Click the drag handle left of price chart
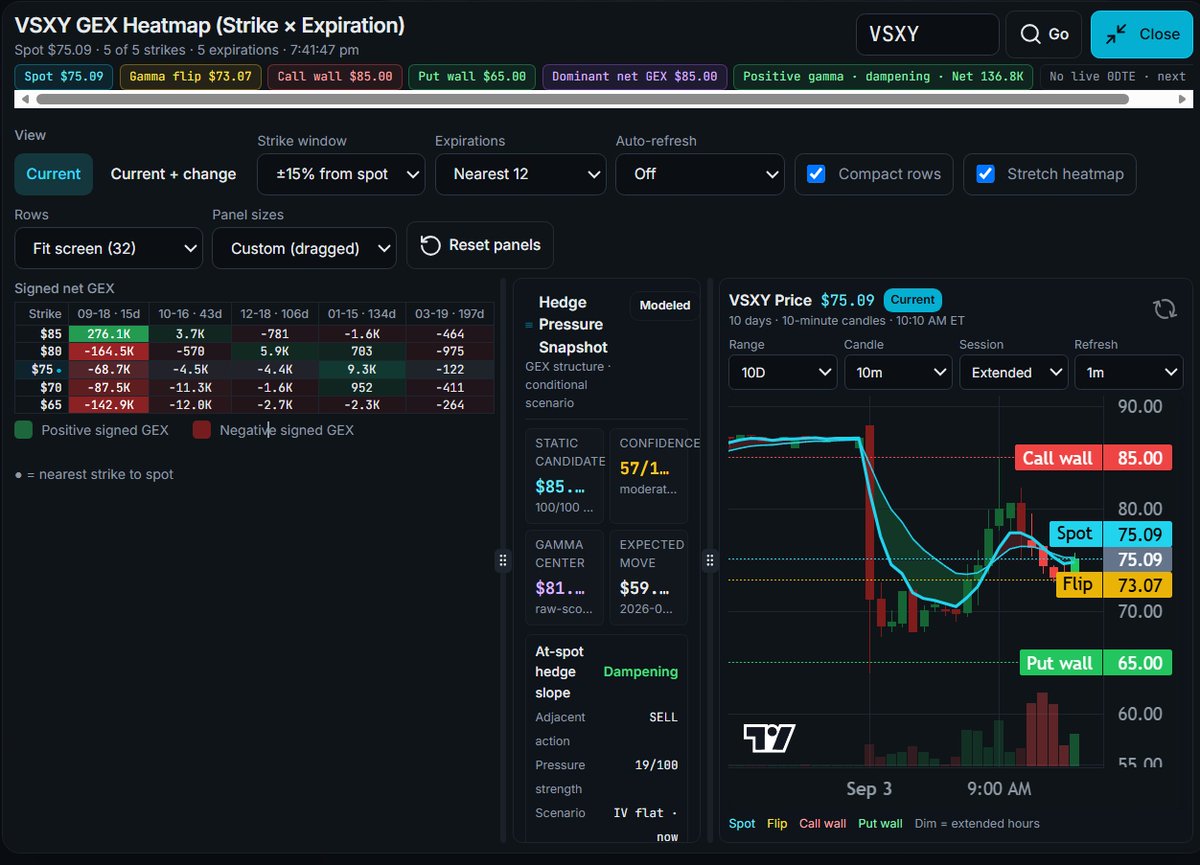This screenshot has width=1200, height=865. click(x=711, y=561)
